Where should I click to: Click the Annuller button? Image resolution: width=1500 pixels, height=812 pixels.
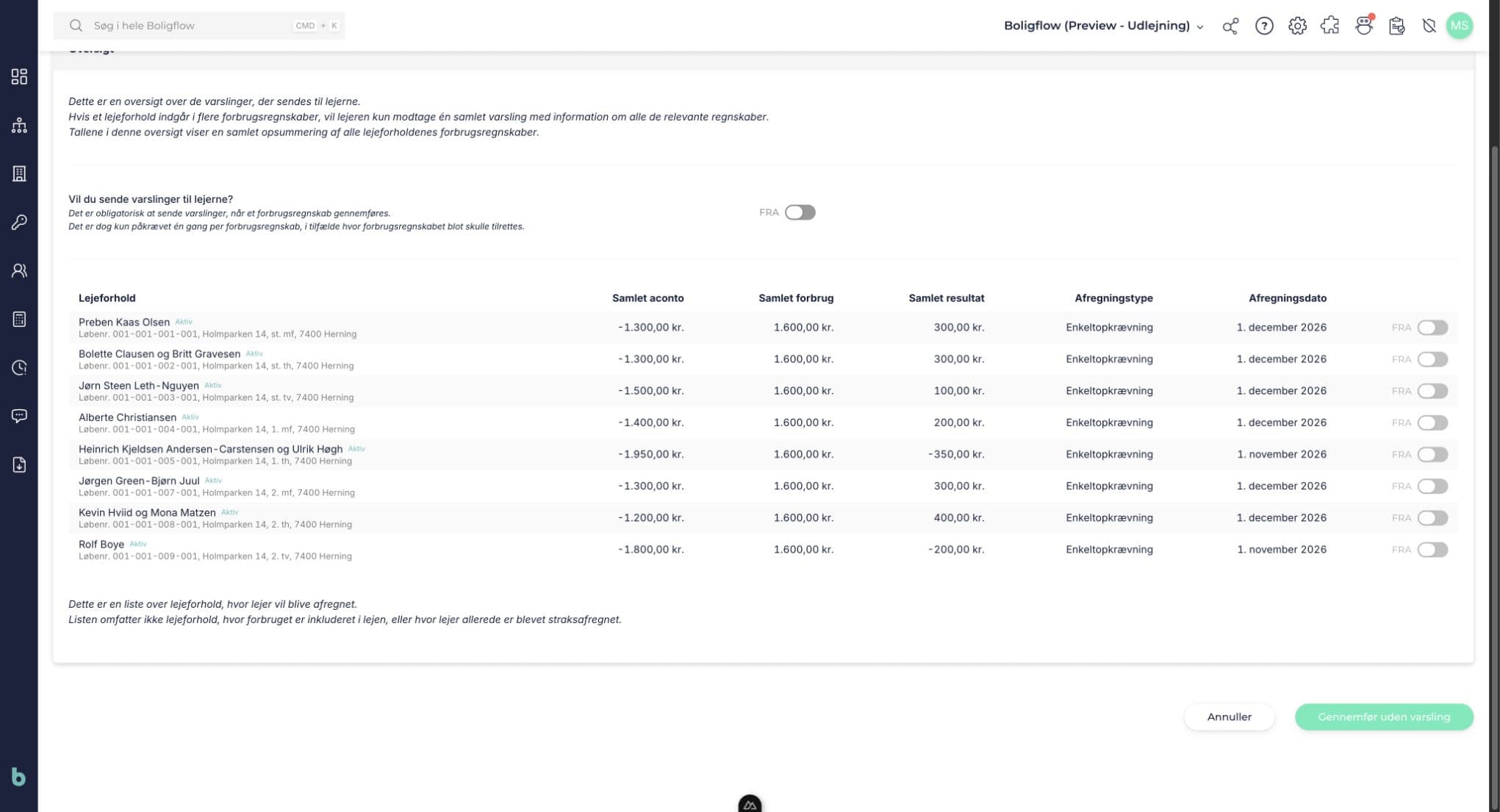[1229, 716]
